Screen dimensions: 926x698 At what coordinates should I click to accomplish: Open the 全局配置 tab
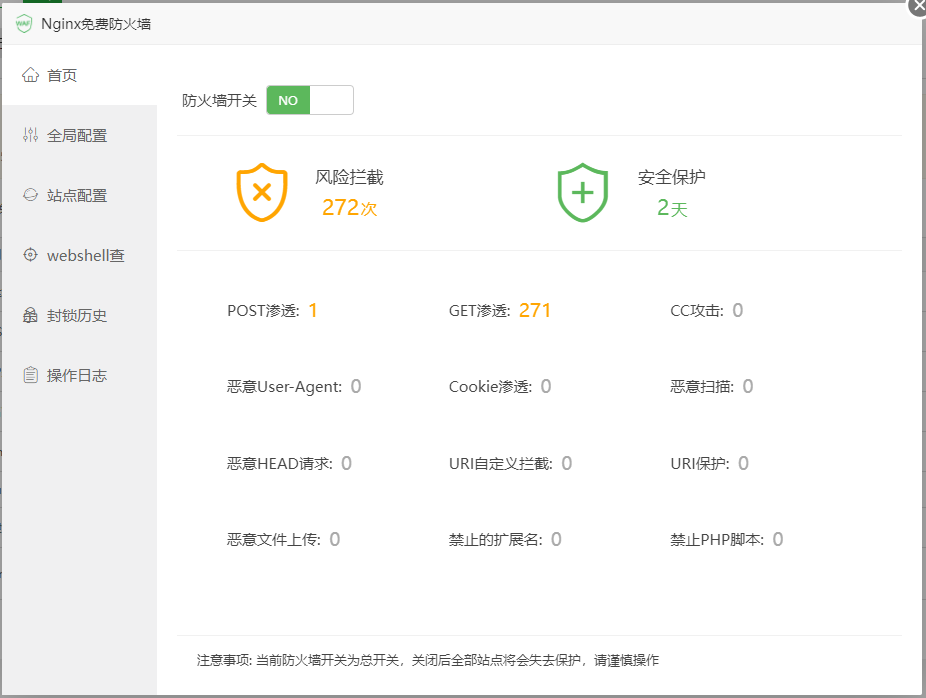(x=77, y=135)
